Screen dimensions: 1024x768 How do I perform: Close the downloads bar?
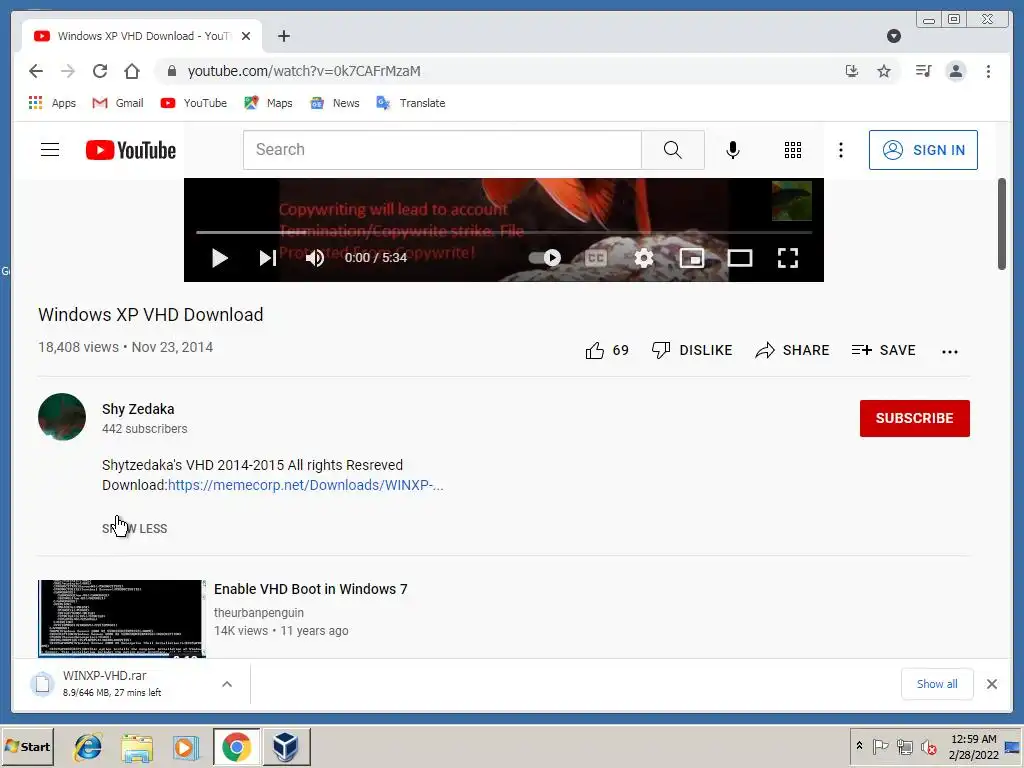pos(991,684)
